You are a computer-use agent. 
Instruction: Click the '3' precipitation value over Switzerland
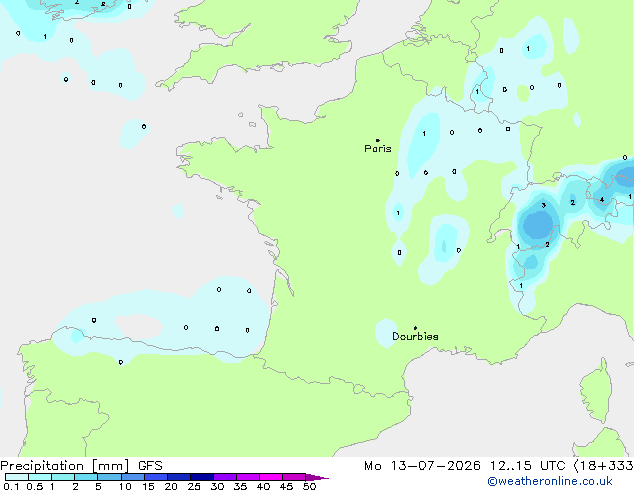pos(543,205)
